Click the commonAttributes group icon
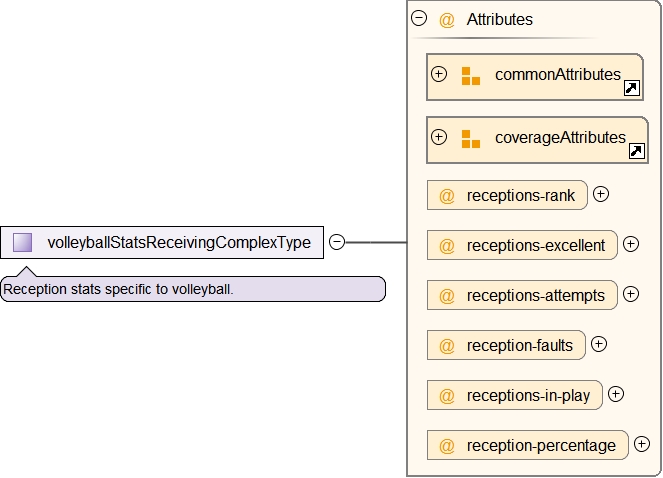Screen dimensions: 663x478 click(471, 76)
